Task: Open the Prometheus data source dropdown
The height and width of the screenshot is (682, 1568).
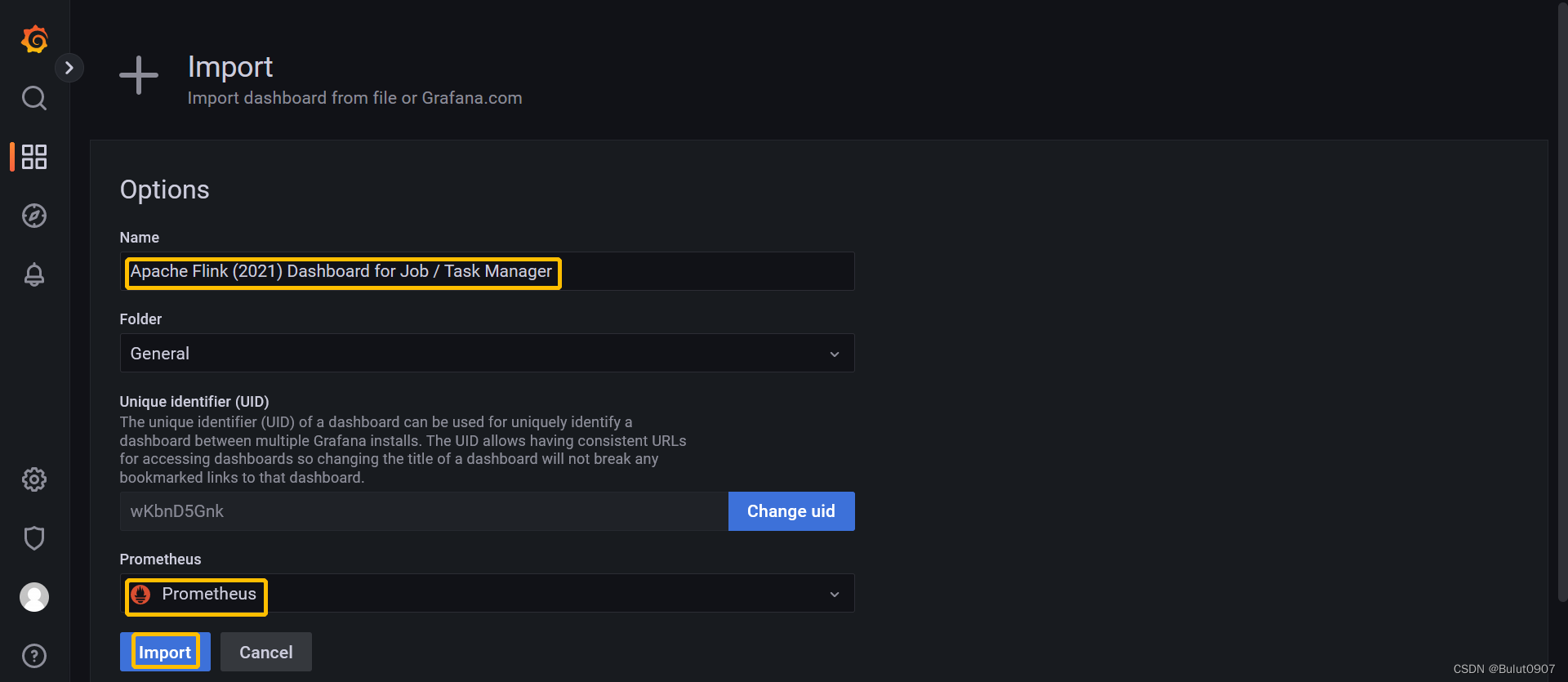Action: pos(487,593)
